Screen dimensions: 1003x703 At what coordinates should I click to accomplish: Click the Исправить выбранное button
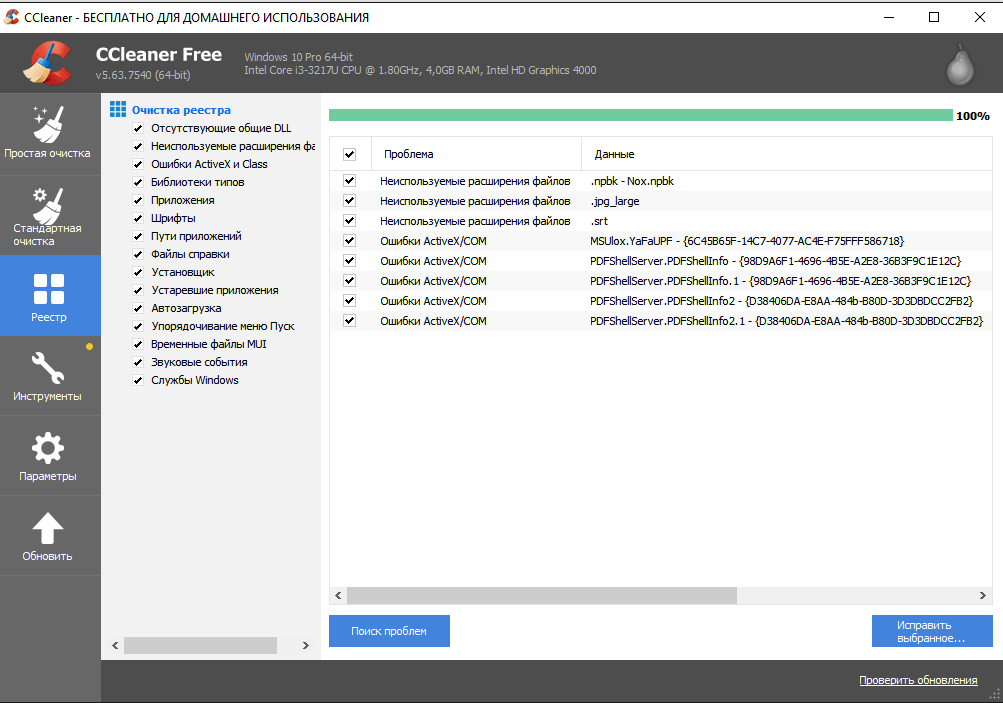point(931,631)
